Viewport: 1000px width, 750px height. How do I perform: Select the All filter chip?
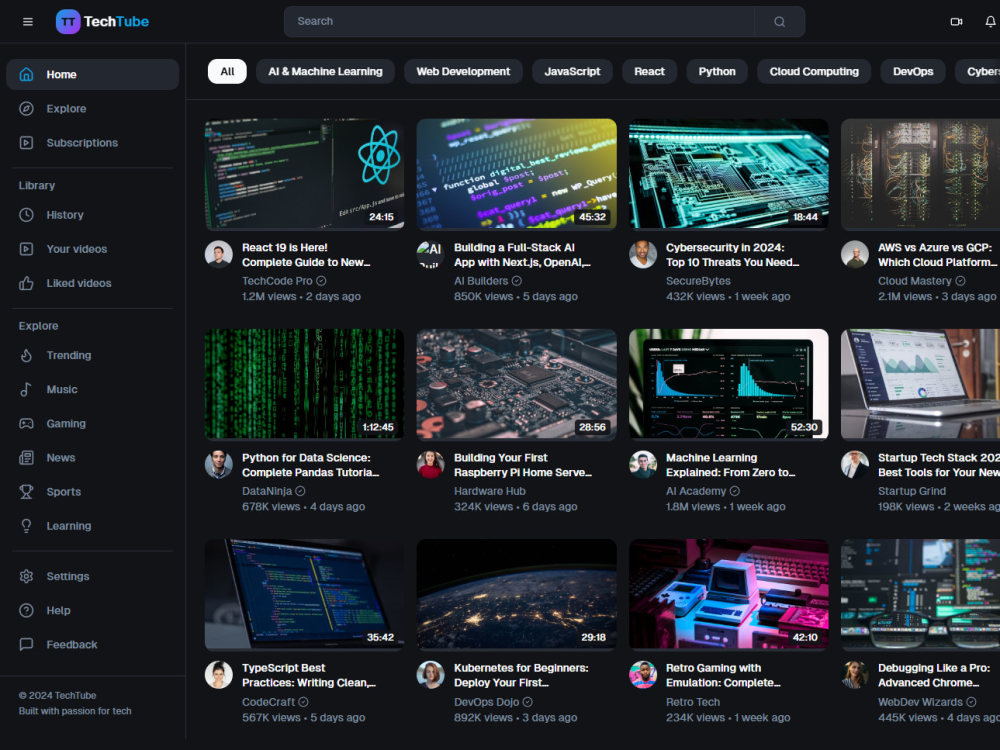point(227,71)
